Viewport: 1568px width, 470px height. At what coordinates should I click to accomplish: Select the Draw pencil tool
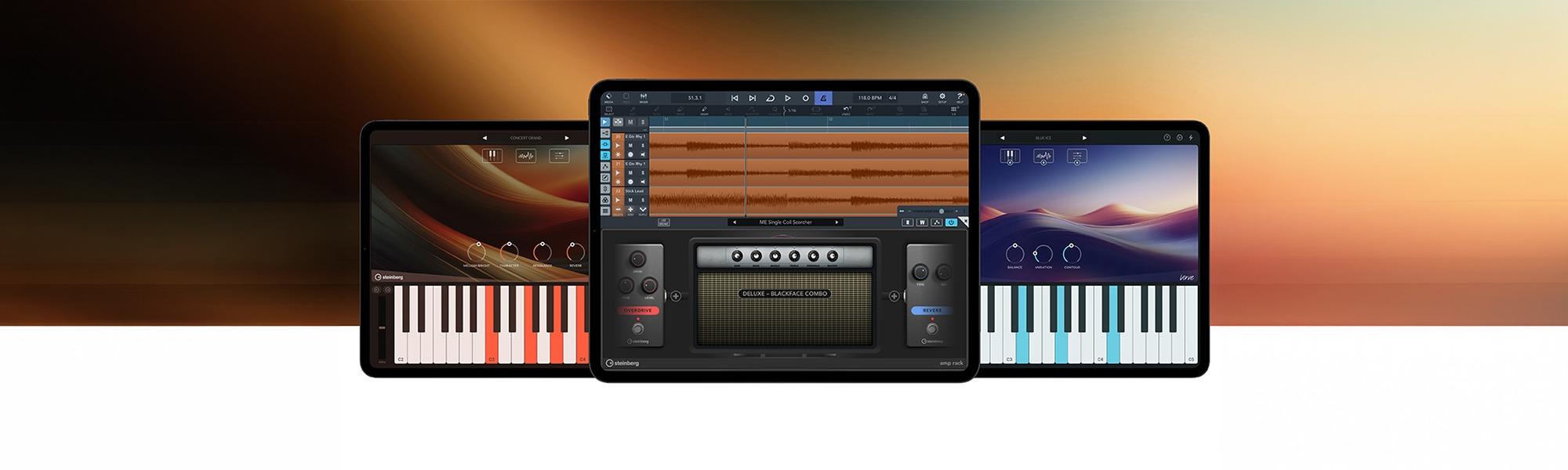coord(704,110)
